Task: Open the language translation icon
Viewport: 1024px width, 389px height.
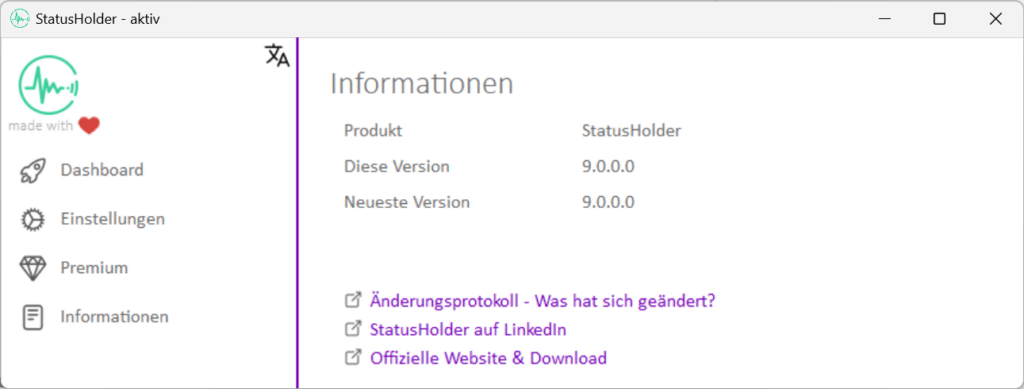Action: [277, 55]
